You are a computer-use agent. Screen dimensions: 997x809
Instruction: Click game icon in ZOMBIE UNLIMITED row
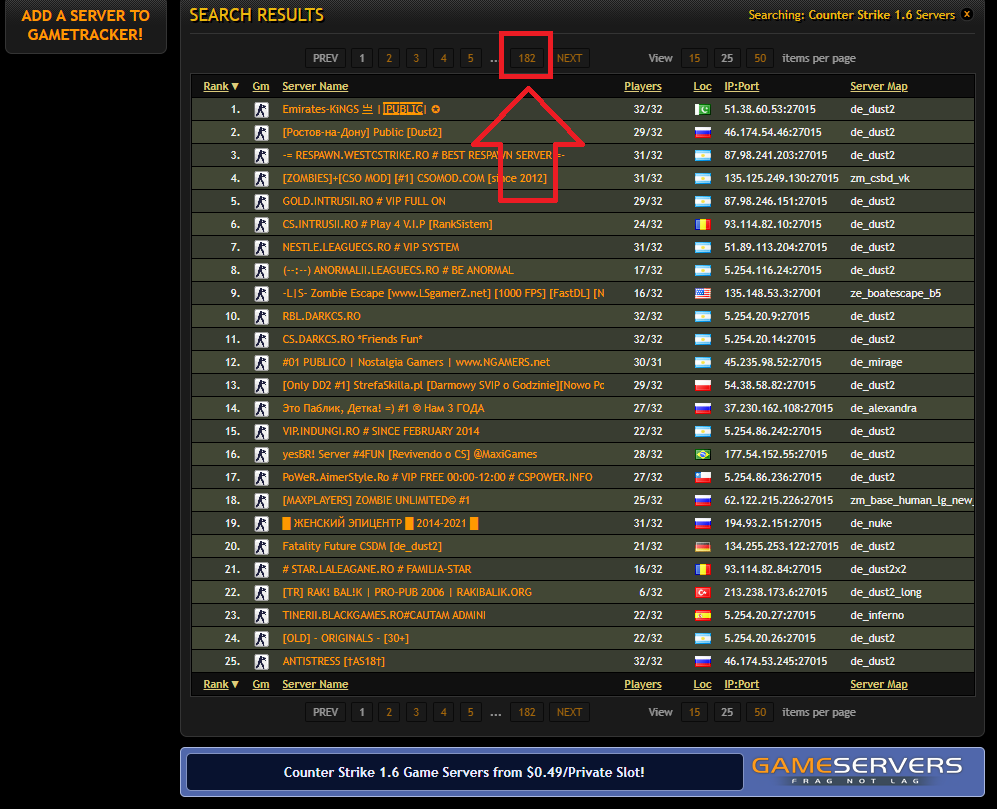pyautogui.click(x=261, y=501)
